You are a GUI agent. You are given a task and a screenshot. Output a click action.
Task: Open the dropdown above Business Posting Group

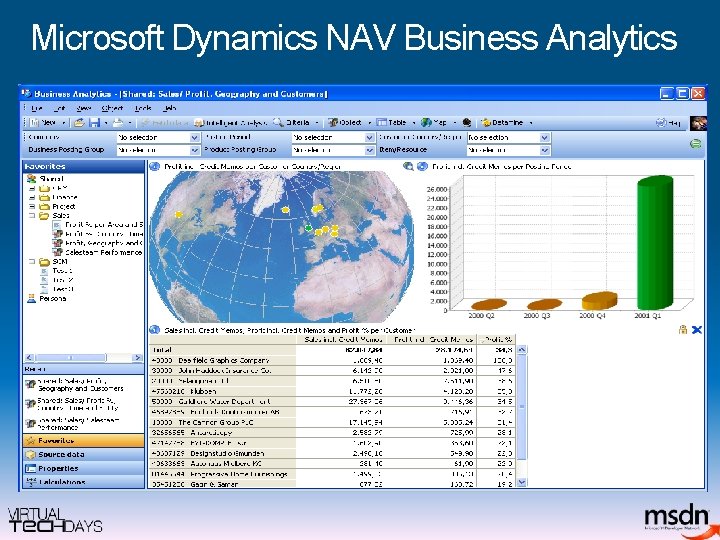point(195,137)
